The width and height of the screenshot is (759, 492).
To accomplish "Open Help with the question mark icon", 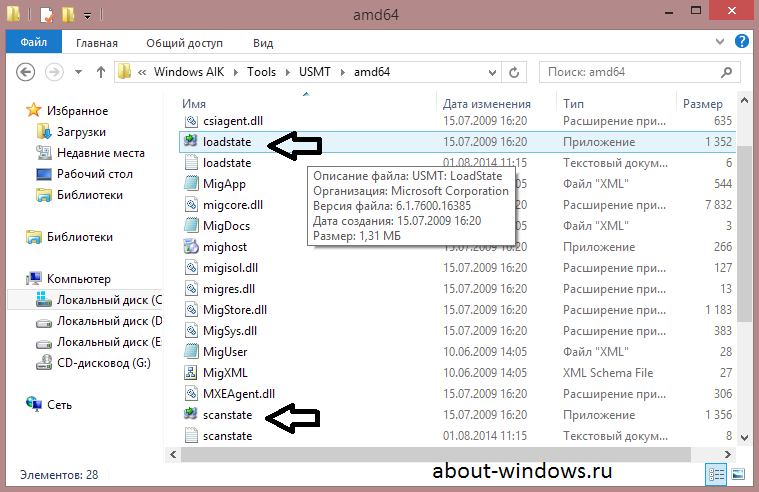I will pyautogui.click(x=741, y=41).
